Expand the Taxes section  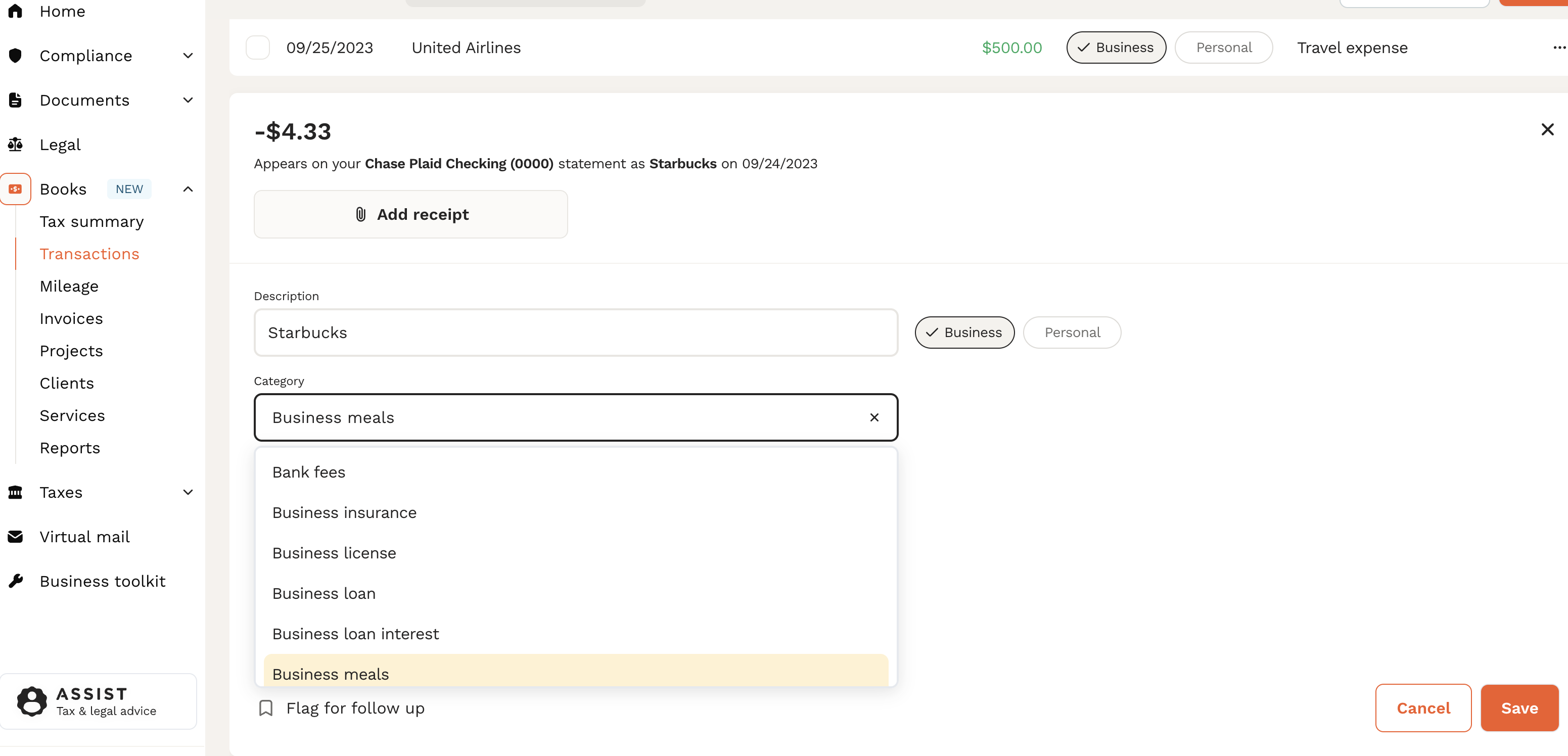188,492
